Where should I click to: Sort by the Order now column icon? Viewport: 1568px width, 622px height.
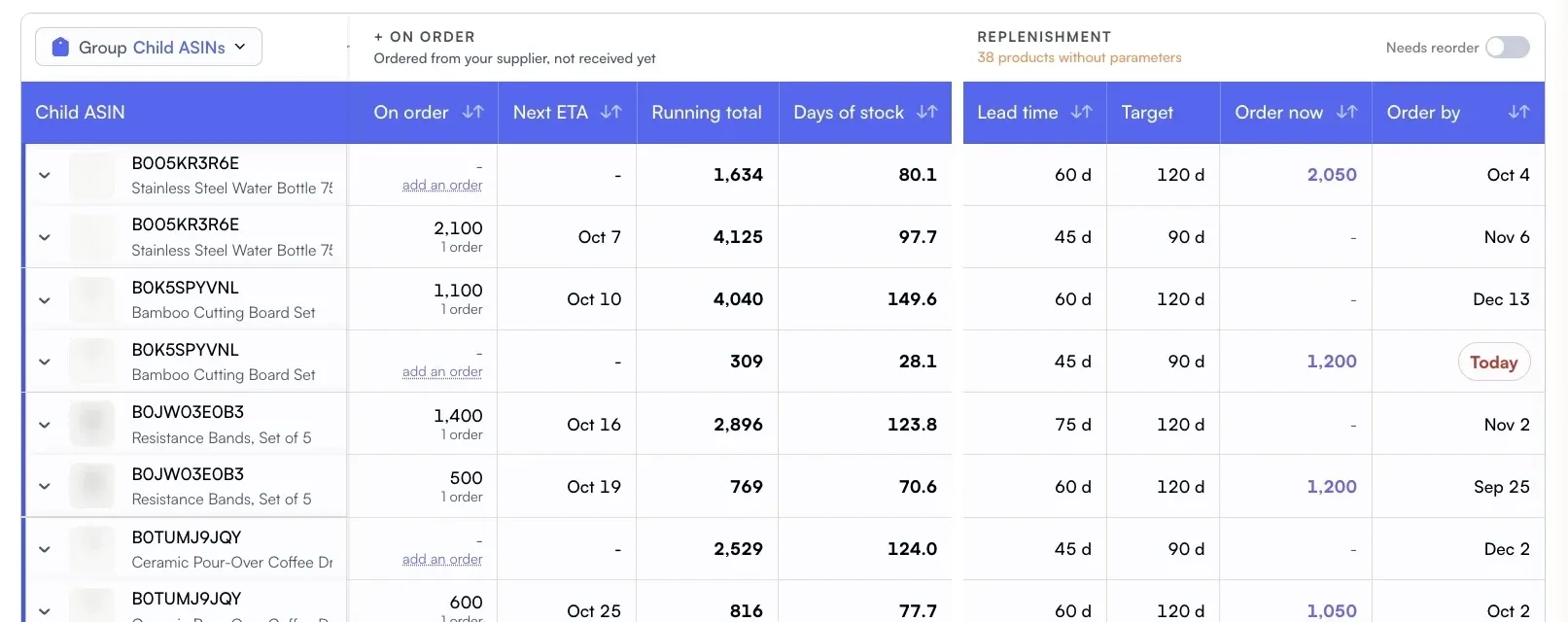pos(1347,112)
